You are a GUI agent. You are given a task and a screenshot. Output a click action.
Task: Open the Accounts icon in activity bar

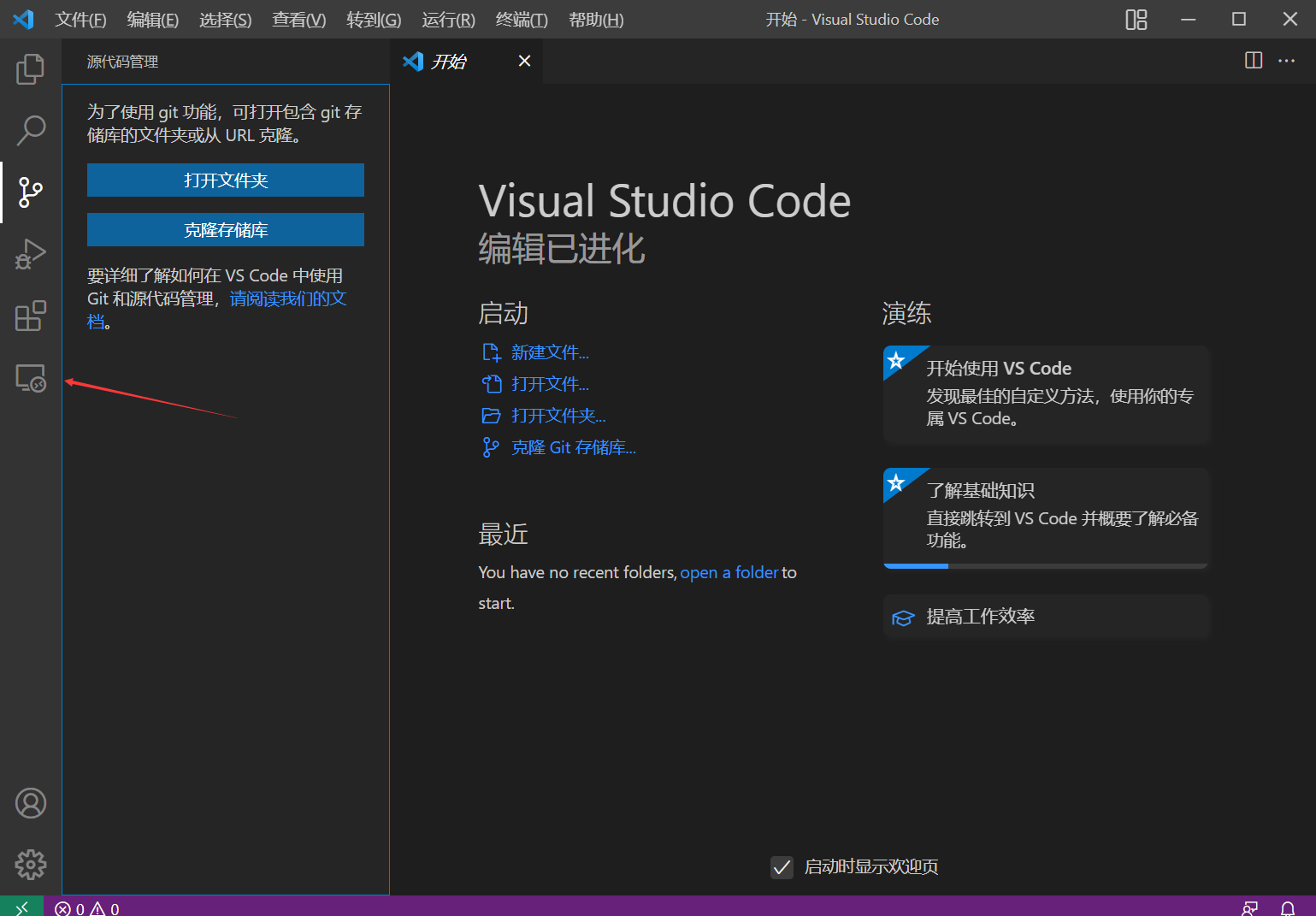[x=31, y=803]
